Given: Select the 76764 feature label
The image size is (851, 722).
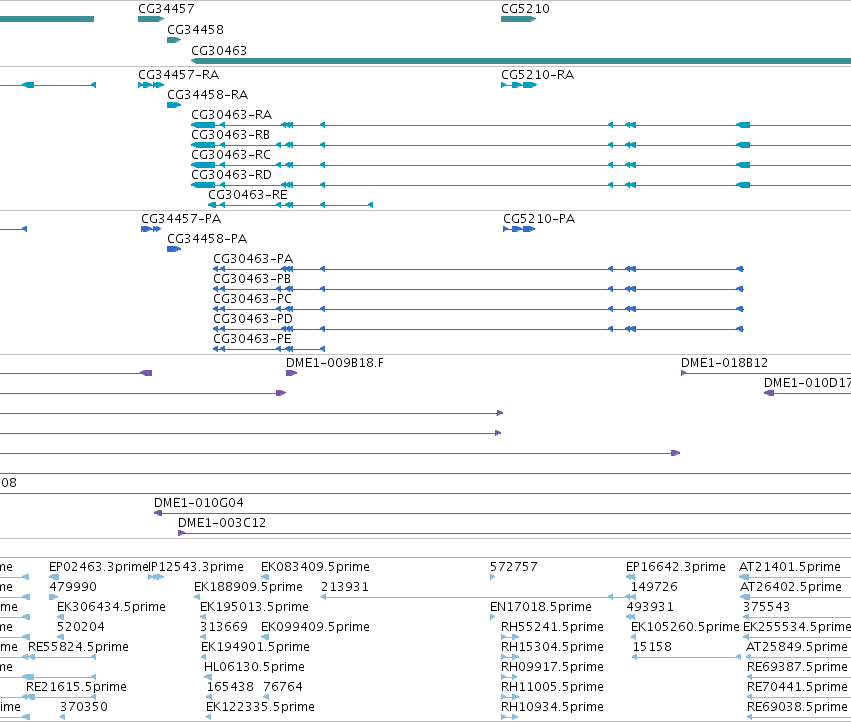Looking at the screenshot, I should (x=283, y=687).
